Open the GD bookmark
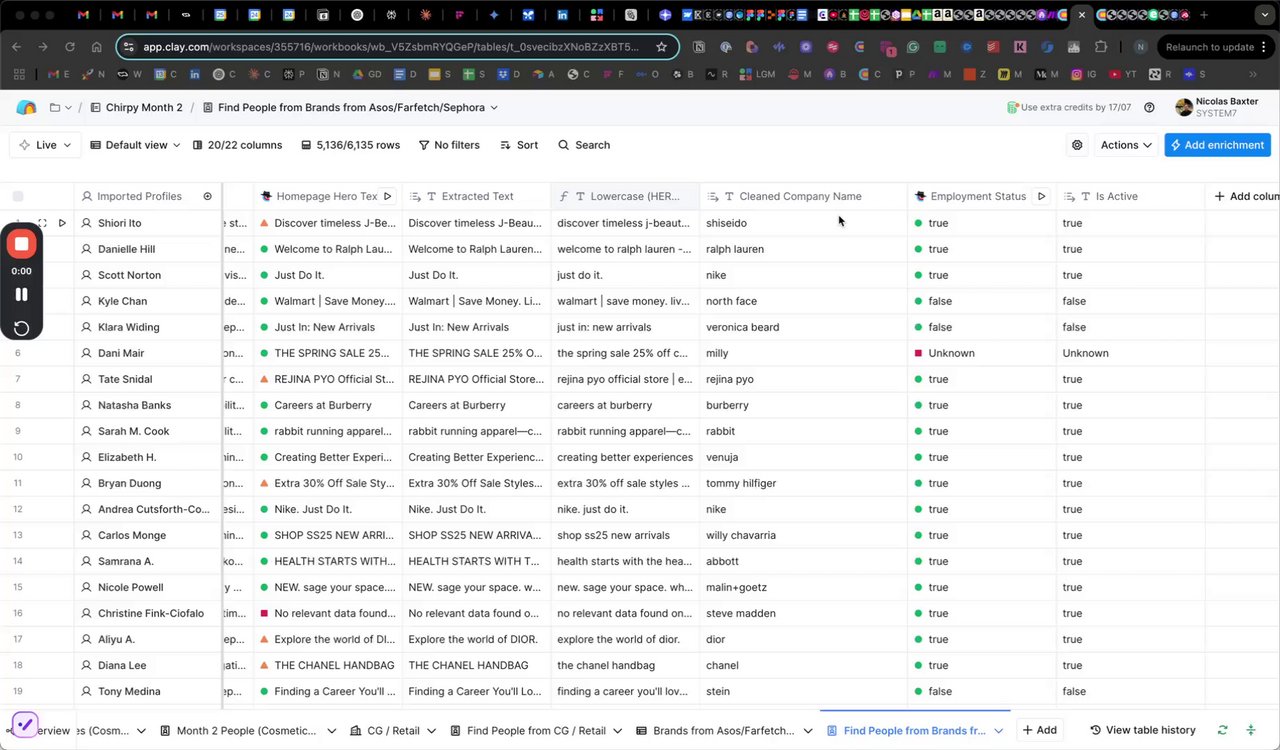The image size is (1280, 750). tap(366, 75)
